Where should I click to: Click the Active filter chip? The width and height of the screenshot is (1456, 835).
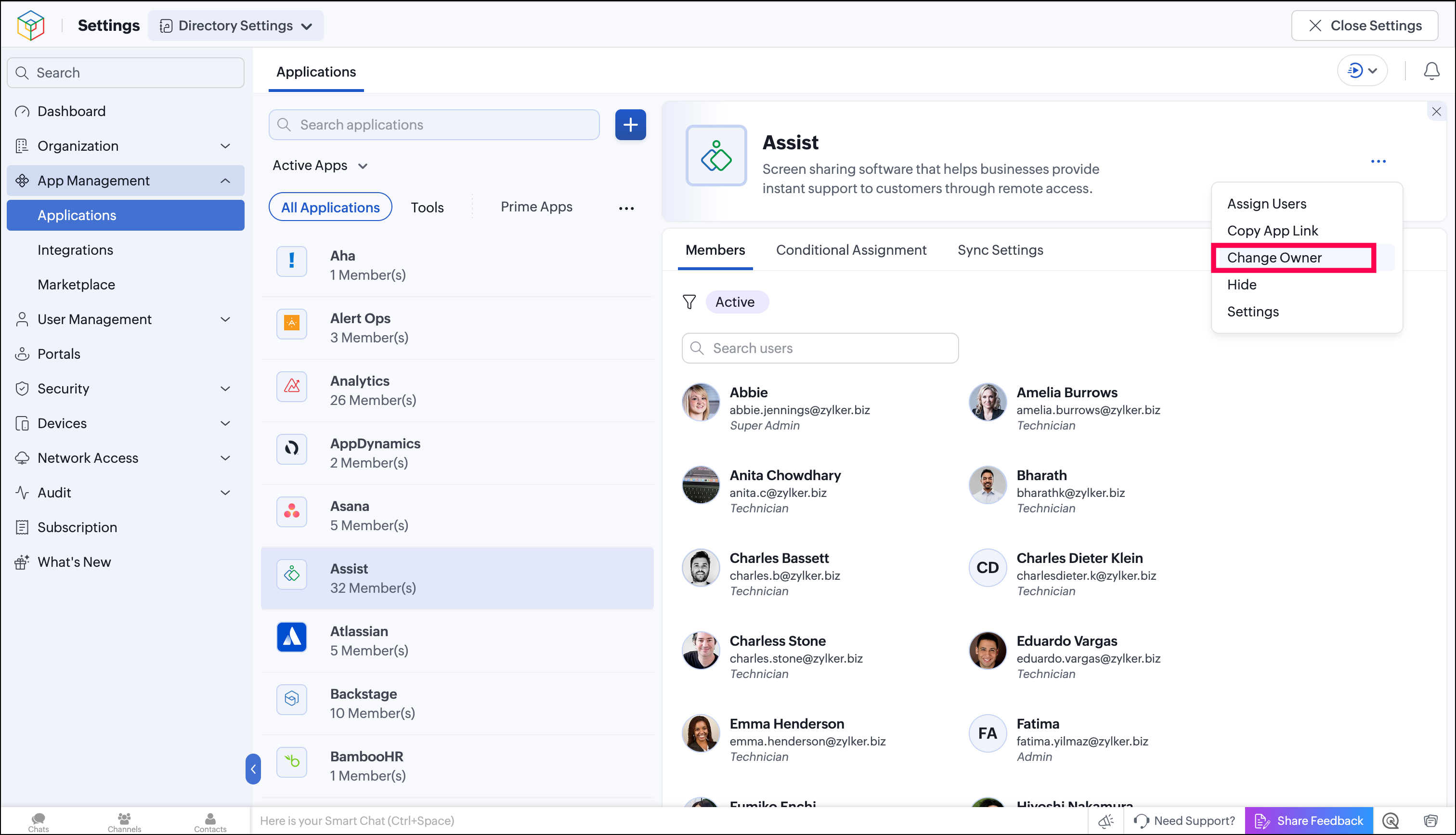[x=737, y=301]
